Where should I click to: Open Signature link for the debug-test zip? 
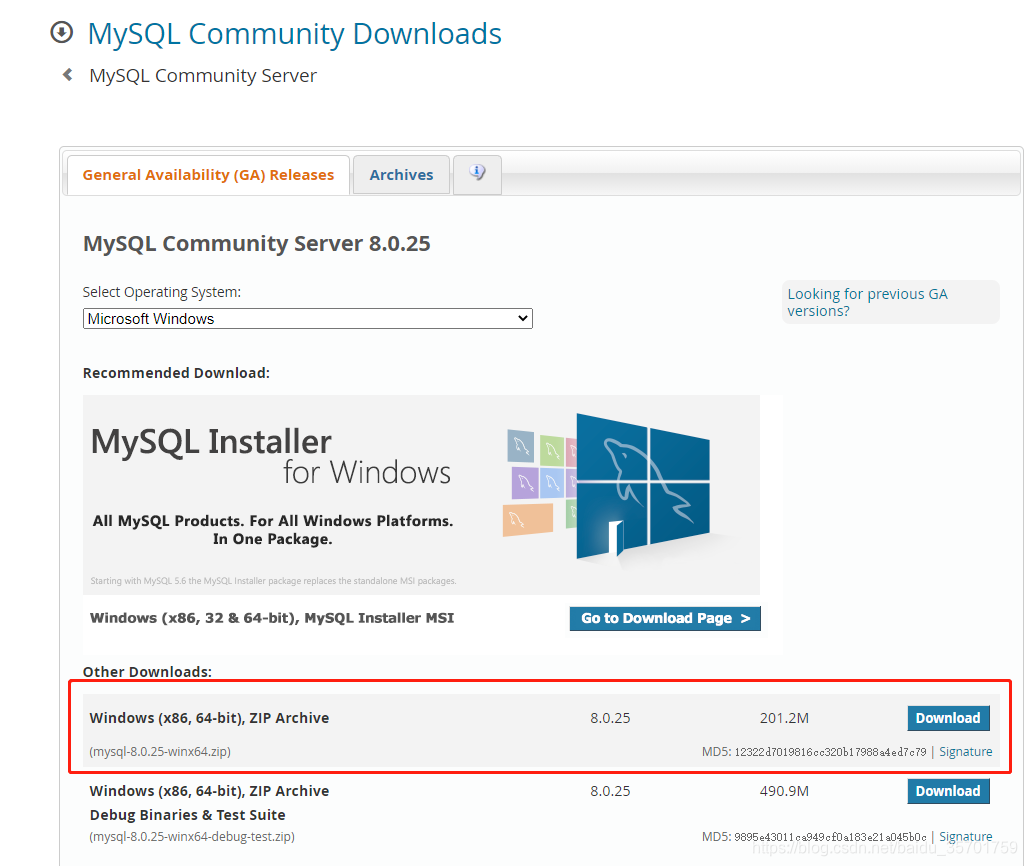(965, 837)
